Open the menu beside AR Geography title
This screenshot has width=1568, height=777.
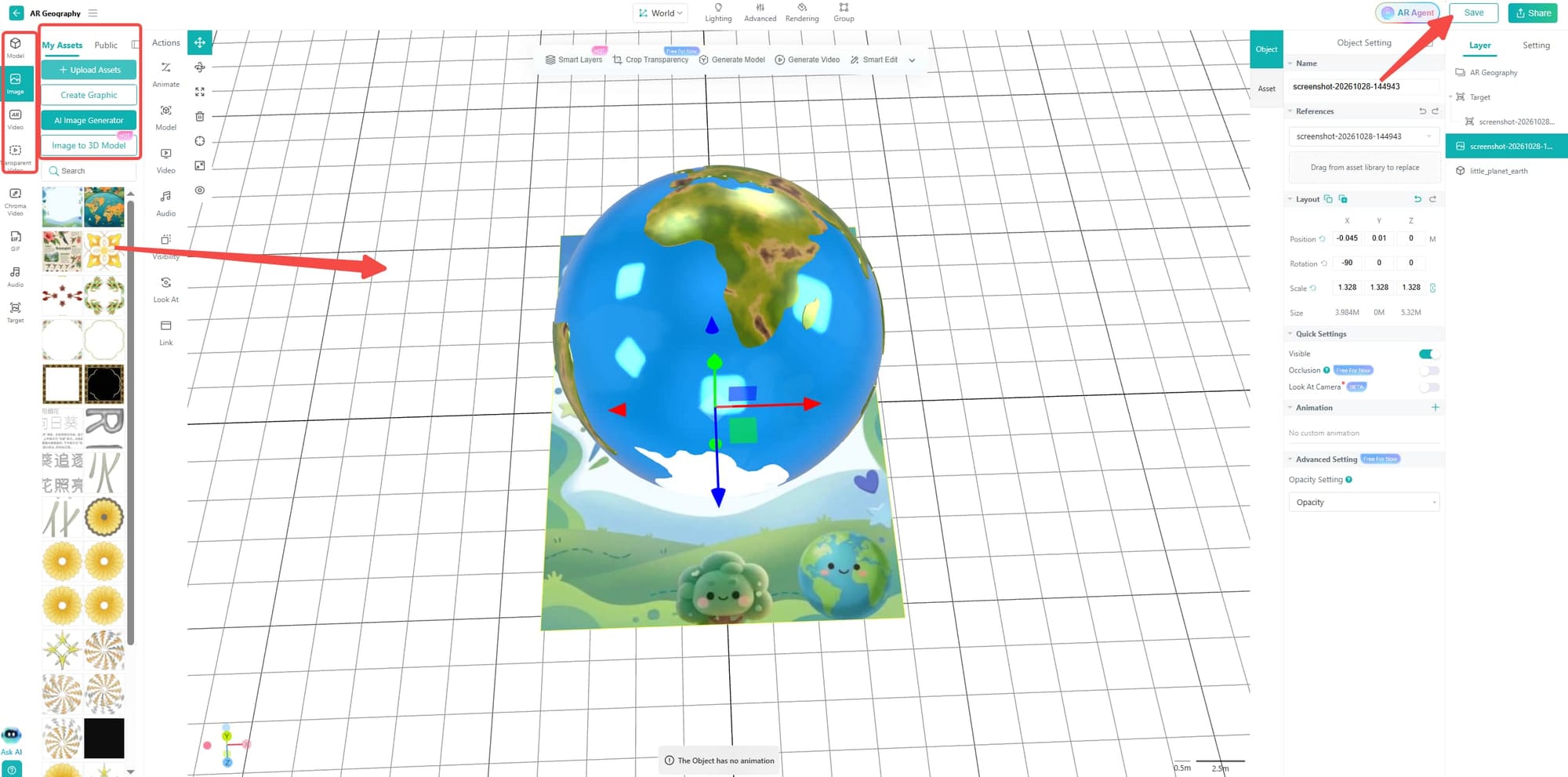pyautogui.click(x=93, y=13)
